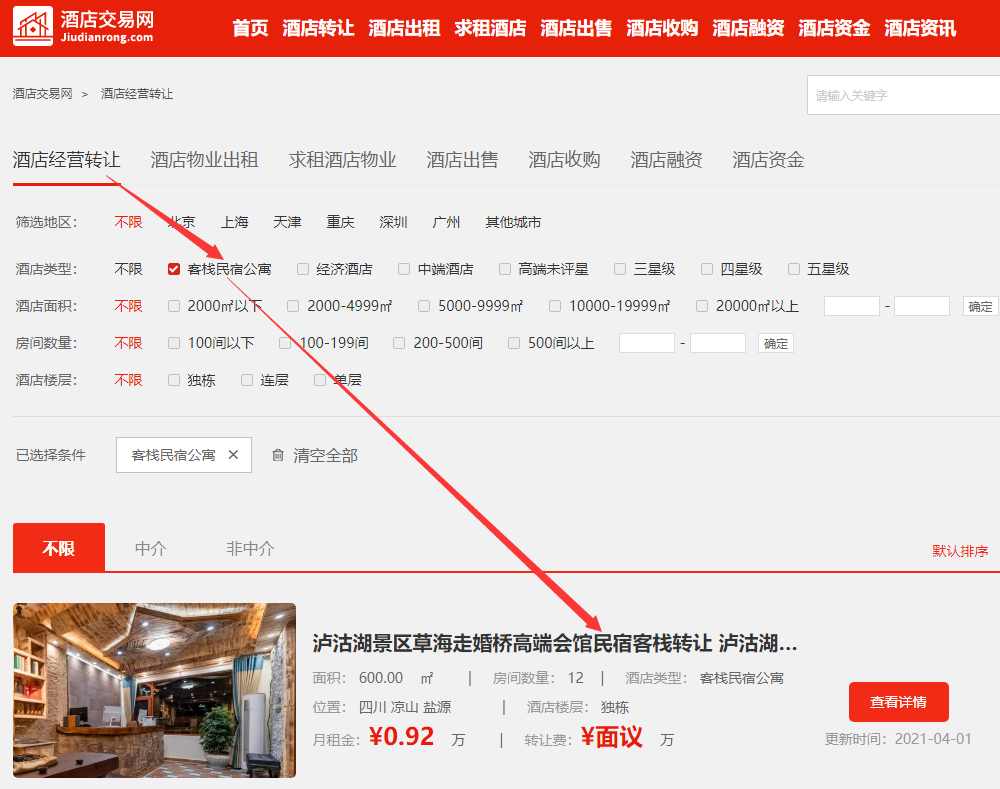Image resolution: width=1000 pixels, height=789 pixels.
Task: Filter region by 上海
Action: pyautogui.click(x=235, y=222)
